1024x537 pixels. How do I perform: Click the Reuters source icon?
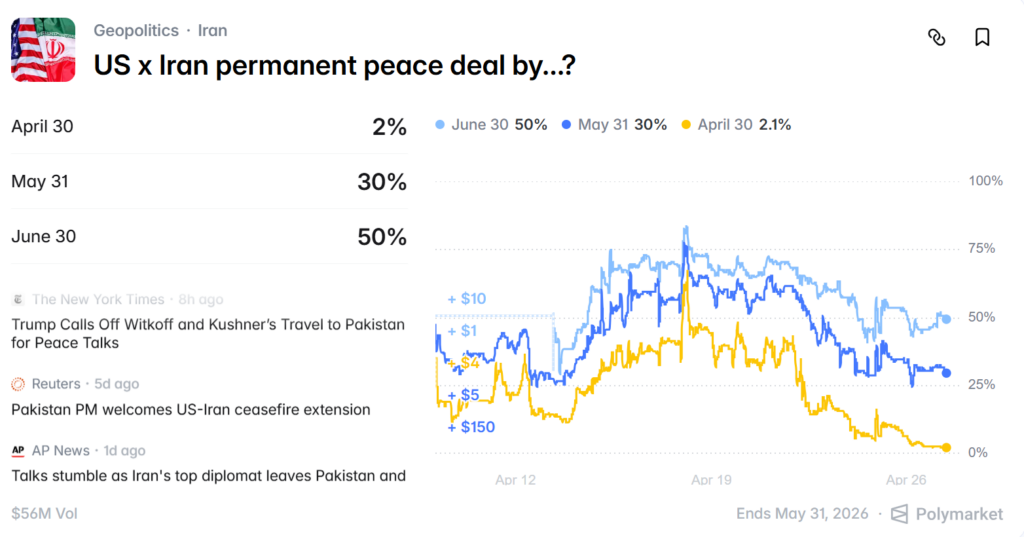[x=18, y=384]
